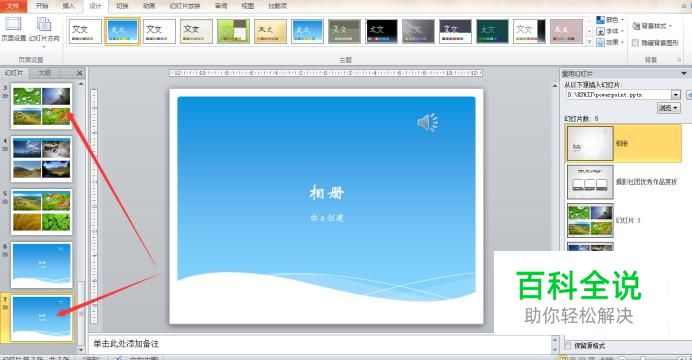The width and height of the screenshot is (692, 360).
Task: Select slide 5 thumbnail in slide pane
Action: [x=41, y=212]
